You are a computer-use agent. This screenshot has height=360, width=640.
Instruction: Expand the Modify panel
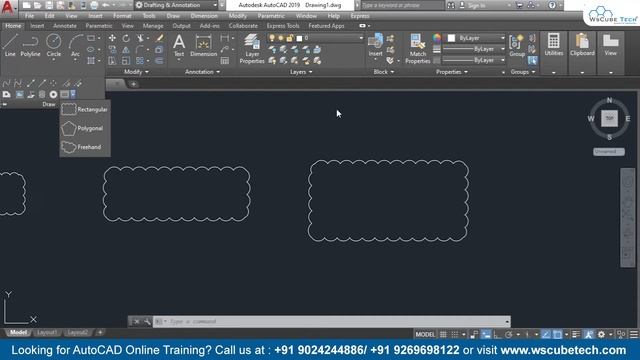pyautogui.click(x=136, y=72)
